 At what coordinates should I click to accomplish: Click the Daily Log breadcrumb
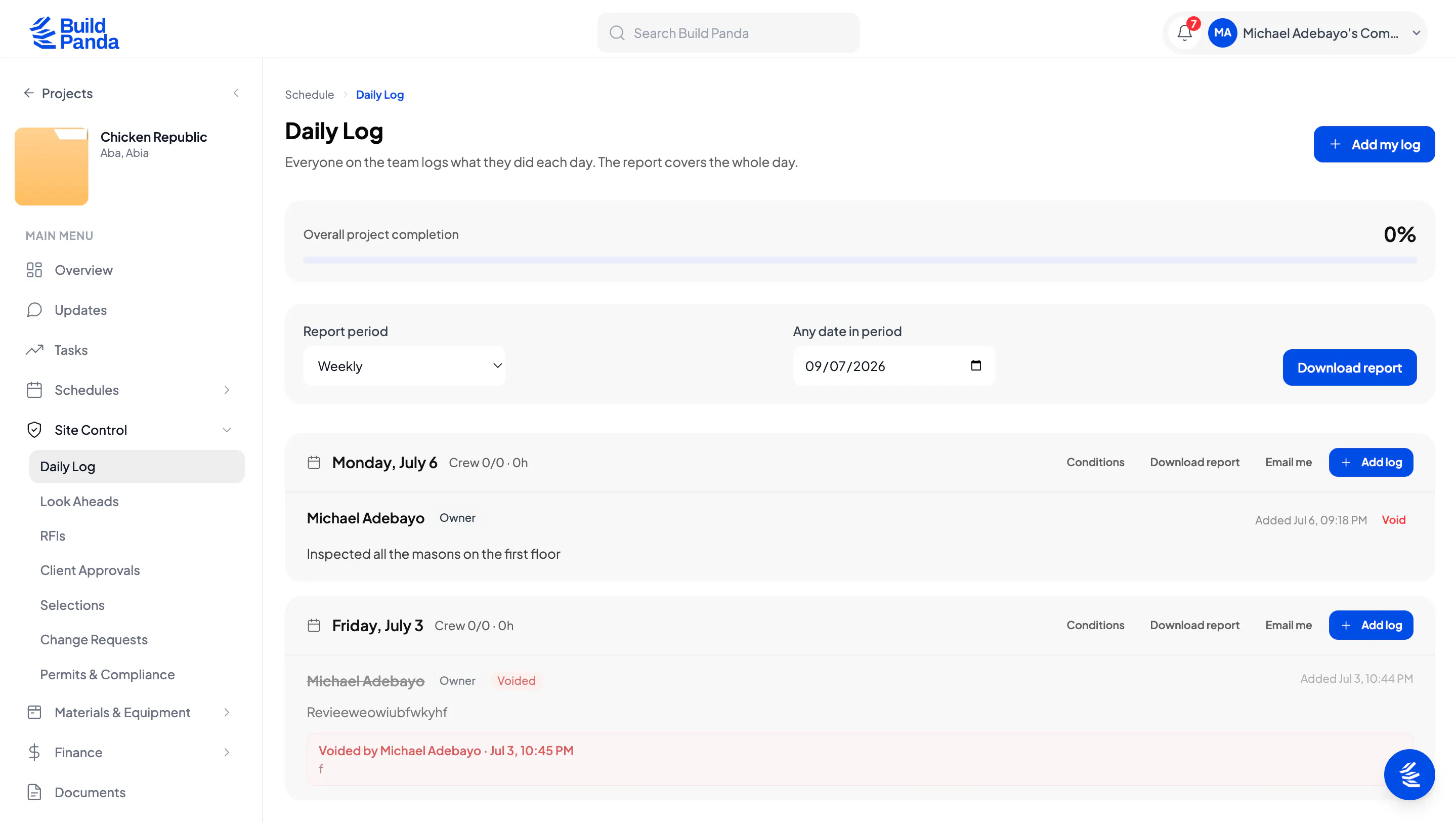point(380,95)
